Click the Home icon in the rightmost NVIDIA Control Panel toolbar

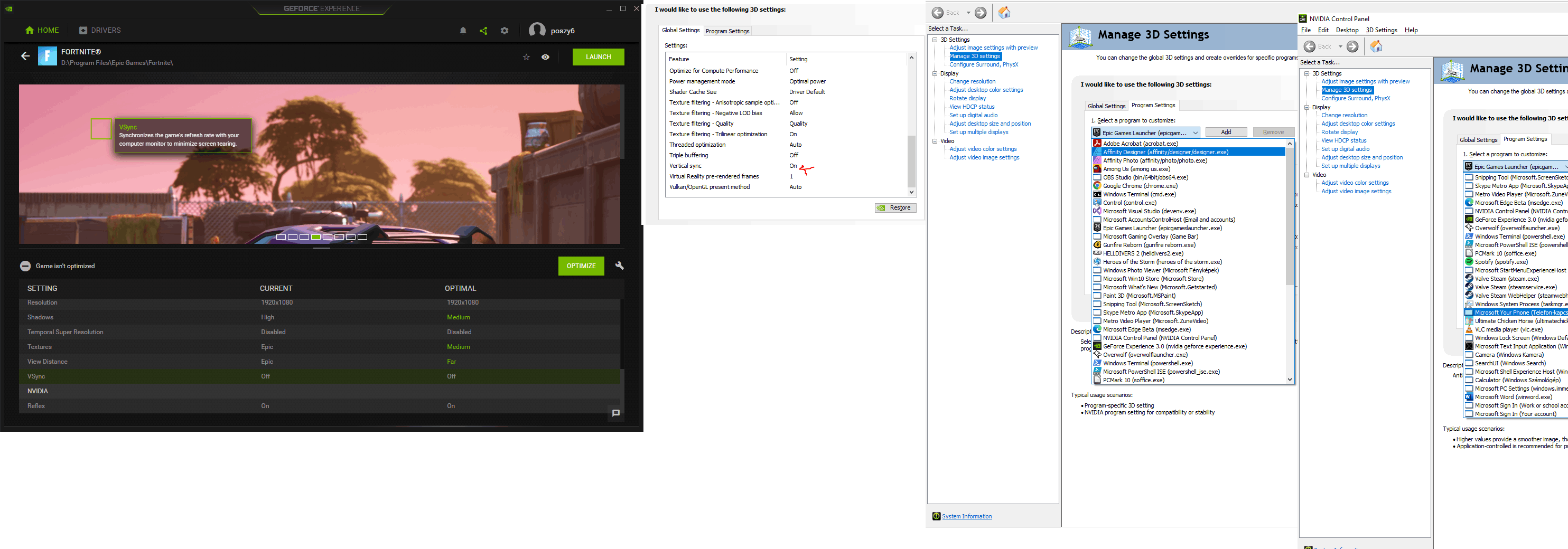pyautogui.click(x=1376, y=46)
